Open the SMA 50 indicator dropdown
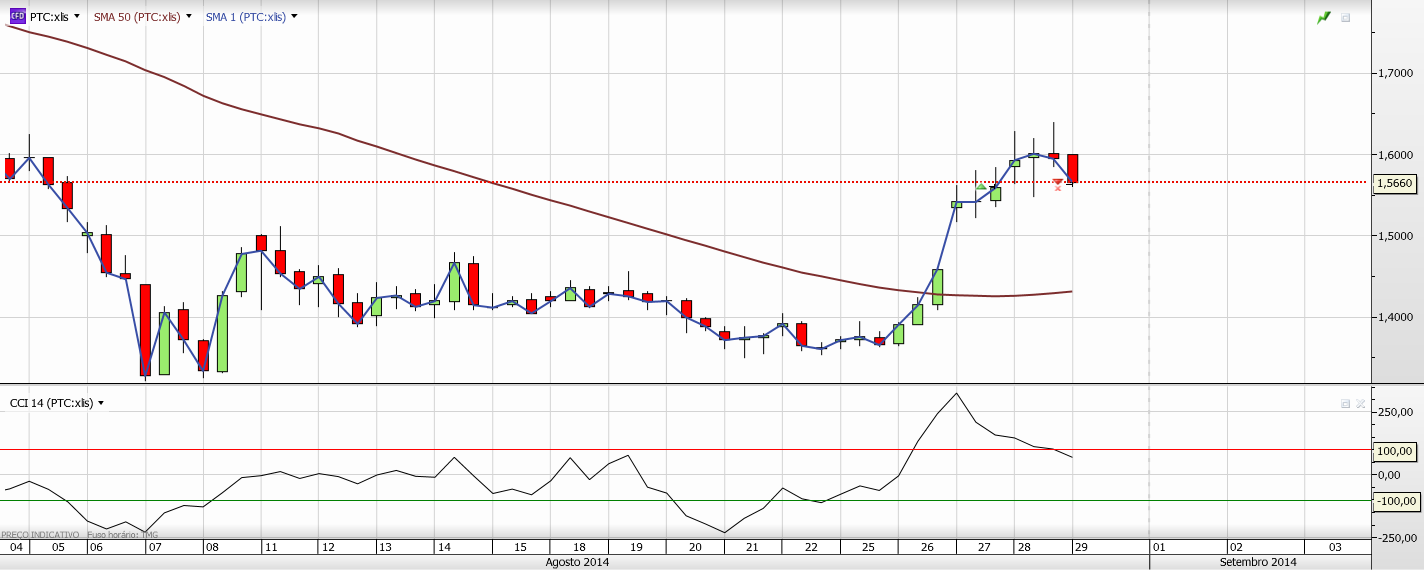The image size is (1424, 570). click(x=188, y=16)
